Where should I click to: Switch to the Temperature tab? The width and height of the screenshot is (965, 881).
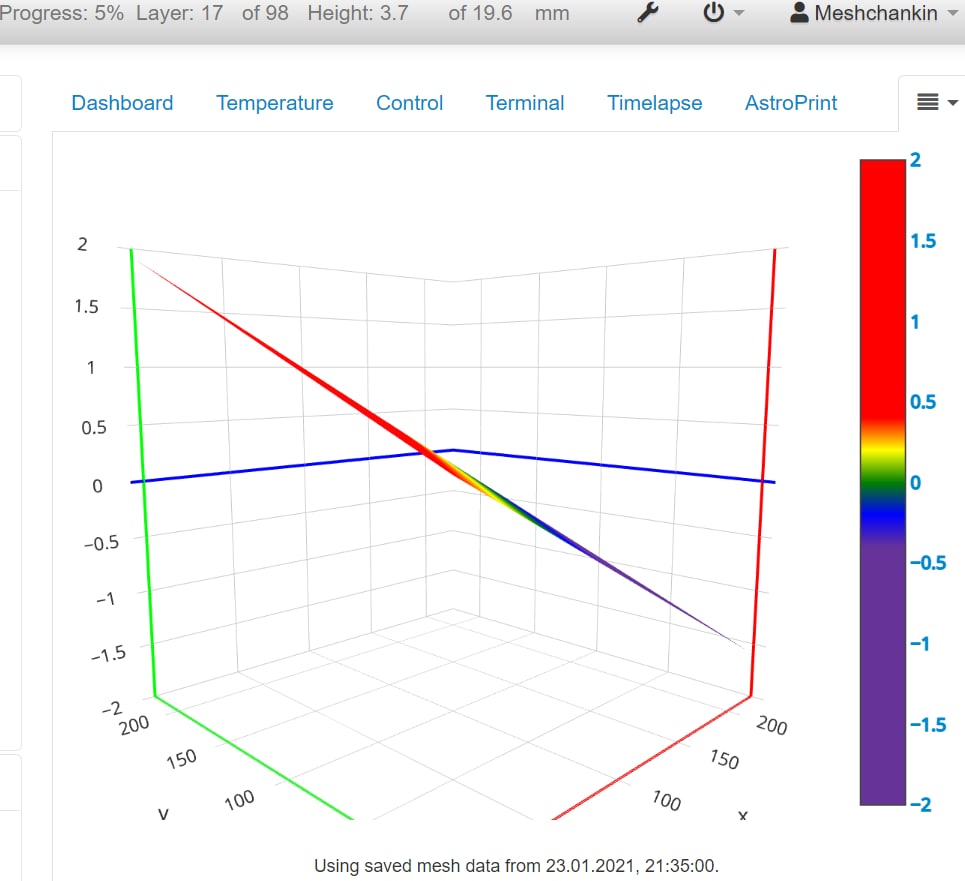[274, 103]
